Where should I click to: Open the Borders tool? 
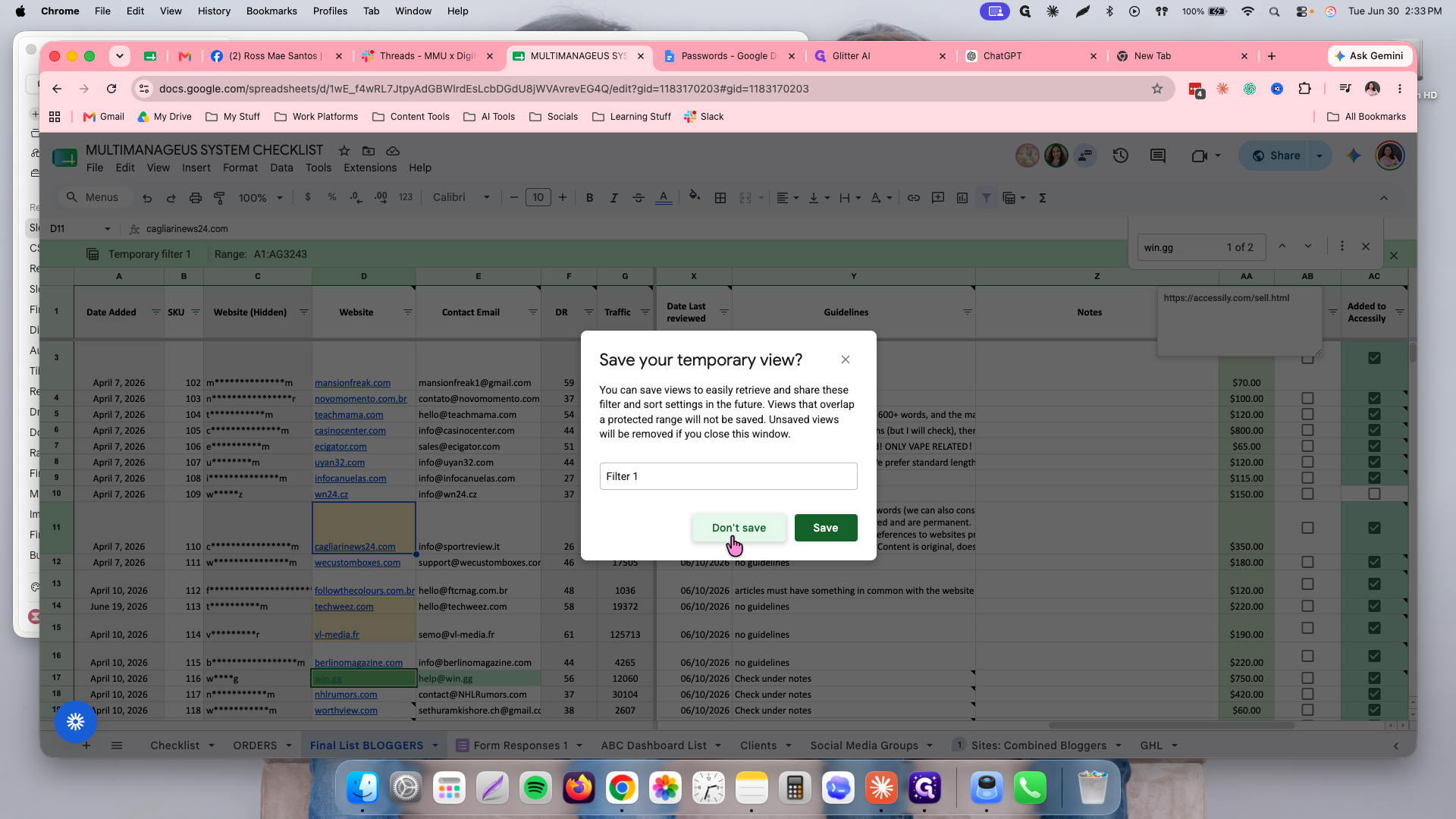pyautogui.click(x=720, y=198)
